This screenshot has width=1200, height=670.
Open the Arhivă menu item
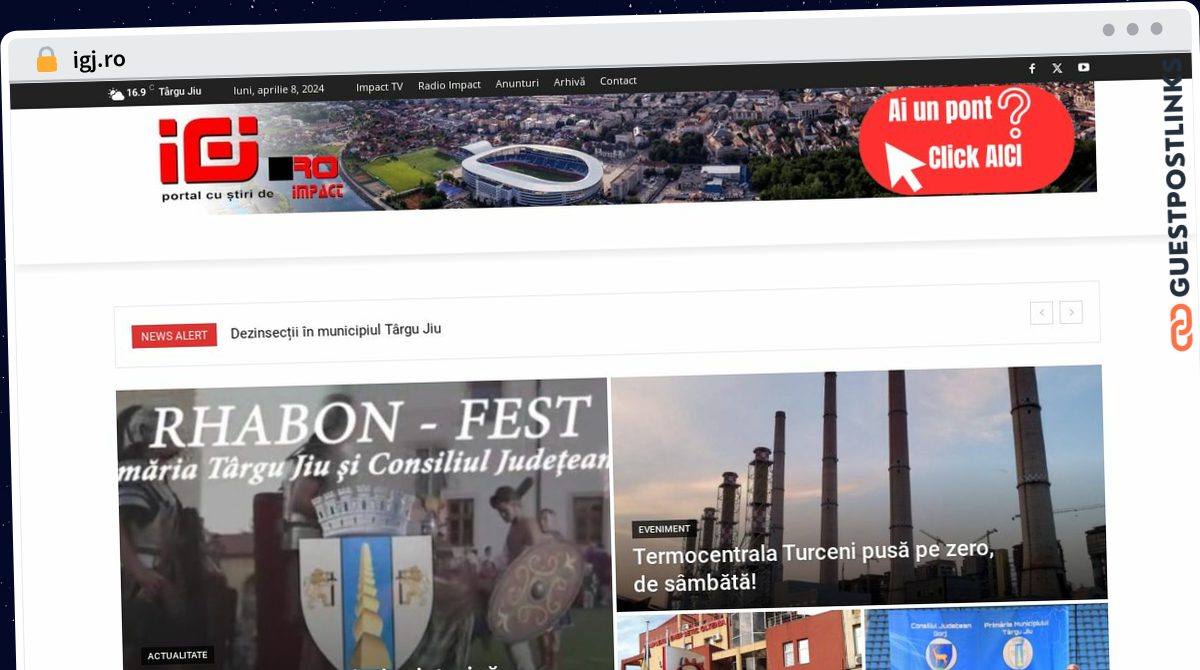[569, 82]
